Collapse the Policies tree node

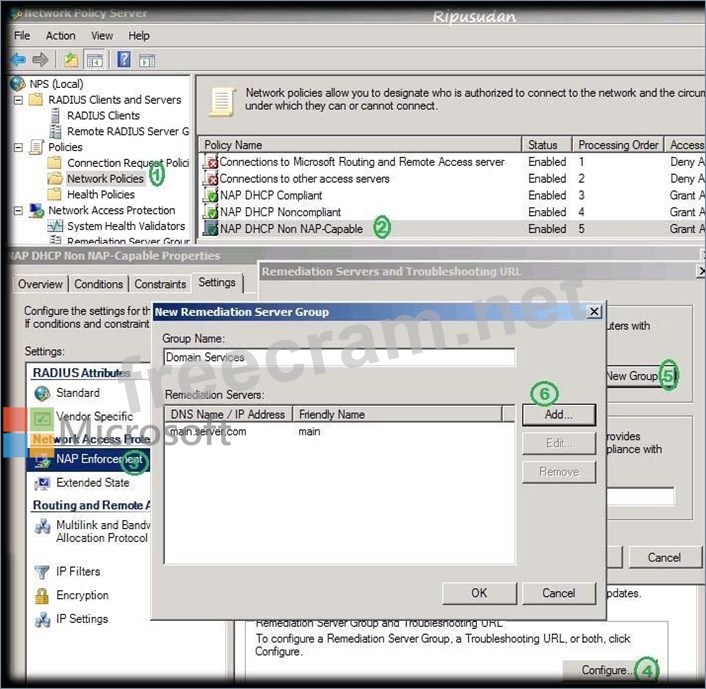18,147
